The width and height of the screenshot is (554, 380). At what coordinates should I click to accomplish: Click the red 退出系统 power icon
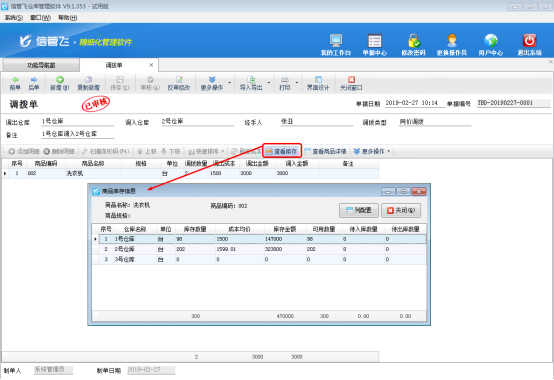[x=529, y=40]
